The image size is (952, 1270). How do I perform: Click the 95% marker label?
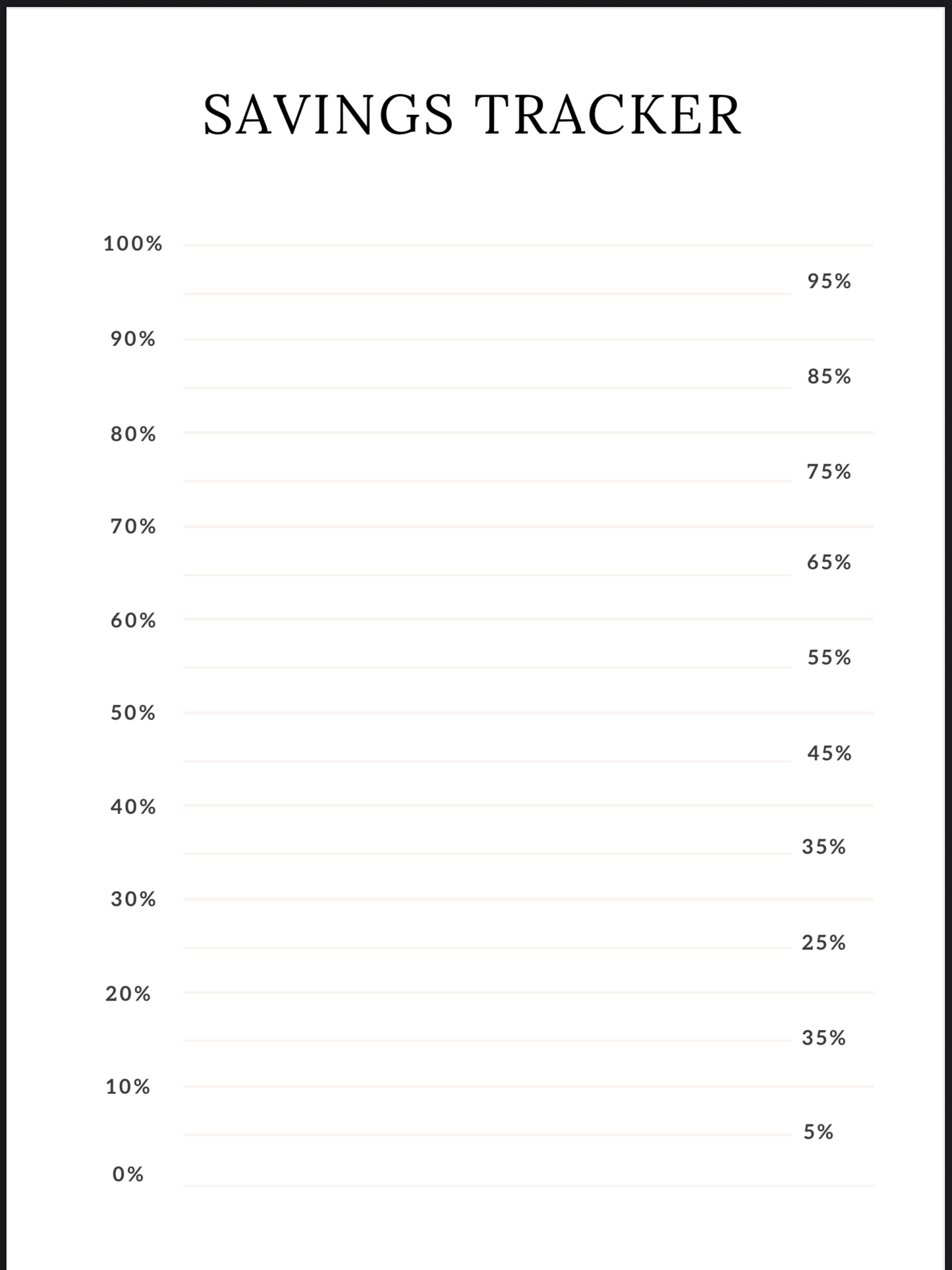(x=829, y=281)
